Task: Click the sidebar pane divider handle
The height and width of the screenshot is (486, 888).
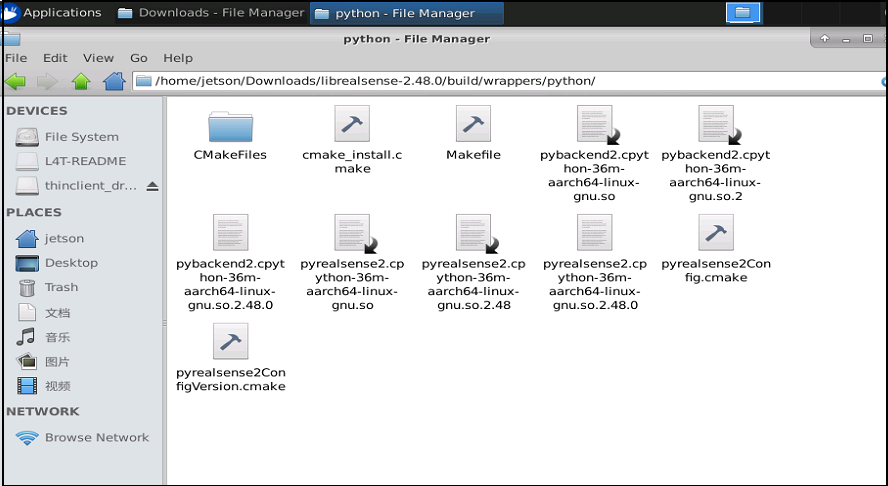Action: click(165, 323)
